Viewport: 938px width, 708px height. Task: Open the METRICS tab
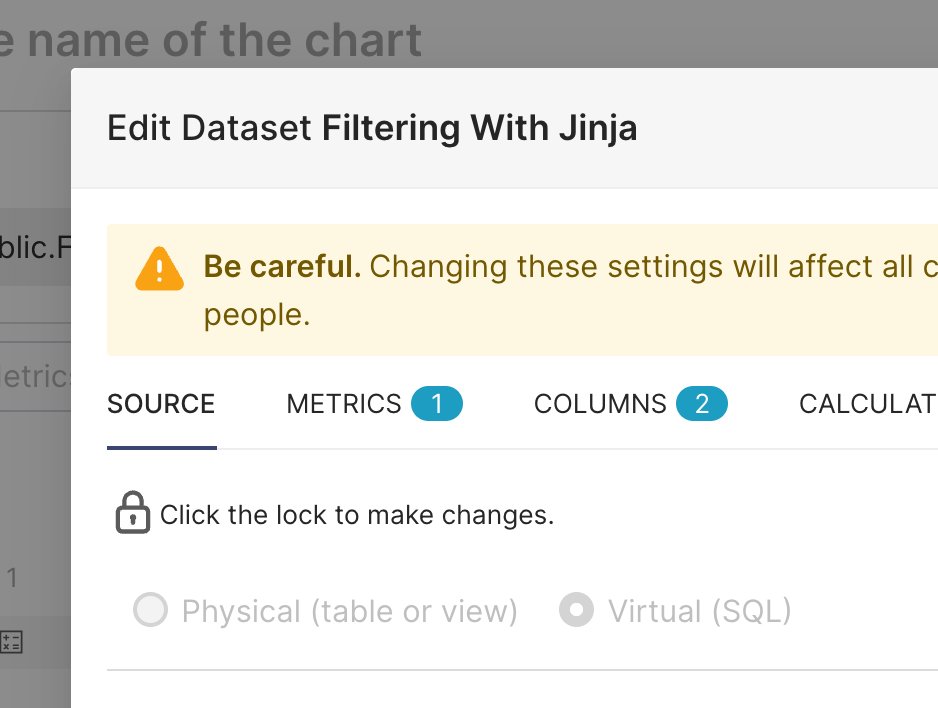[344, 404]
